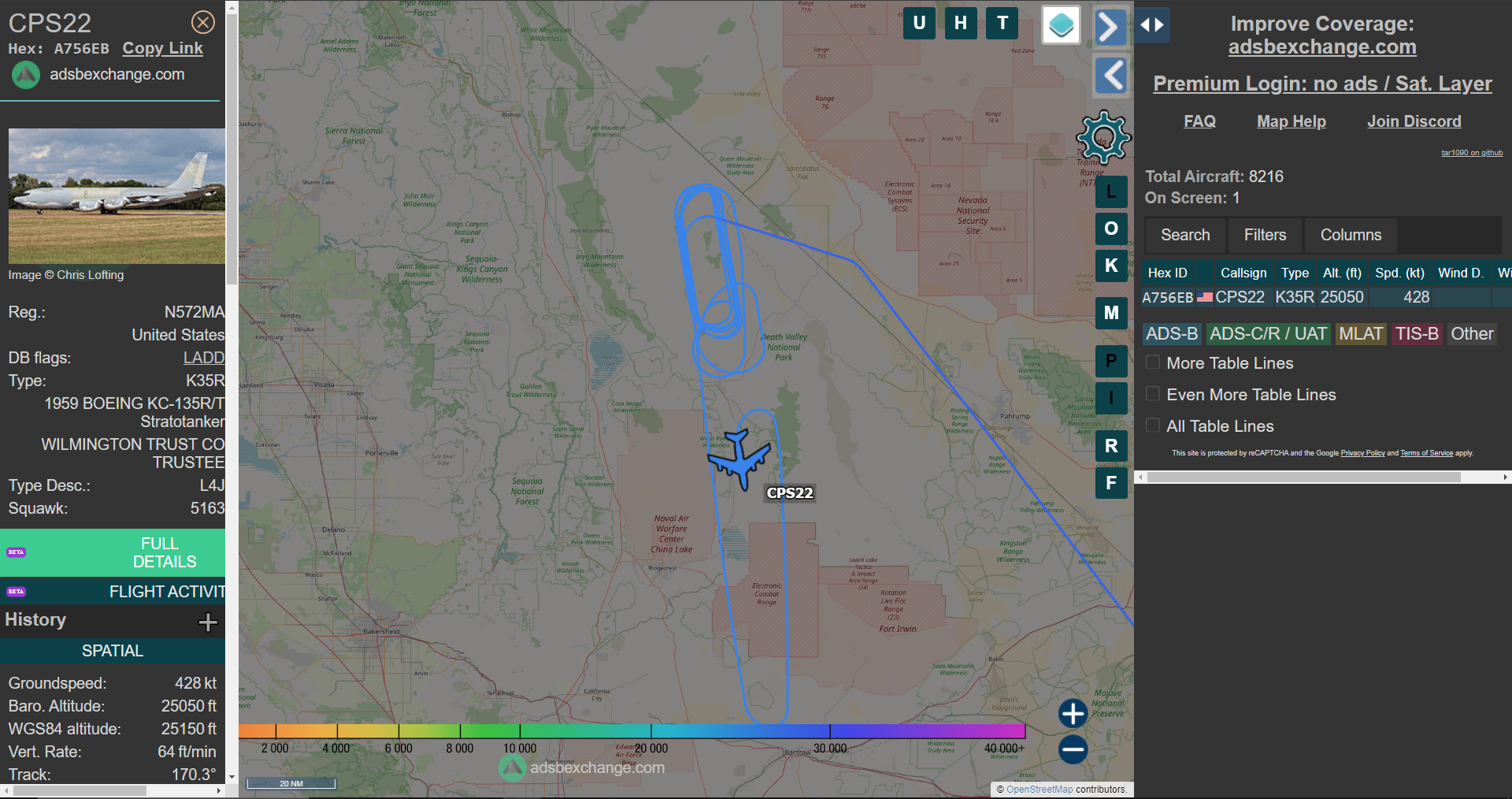Open the Join Discord link
The height and width of the screenshot is (799, 1512).
coord(1414,121)
